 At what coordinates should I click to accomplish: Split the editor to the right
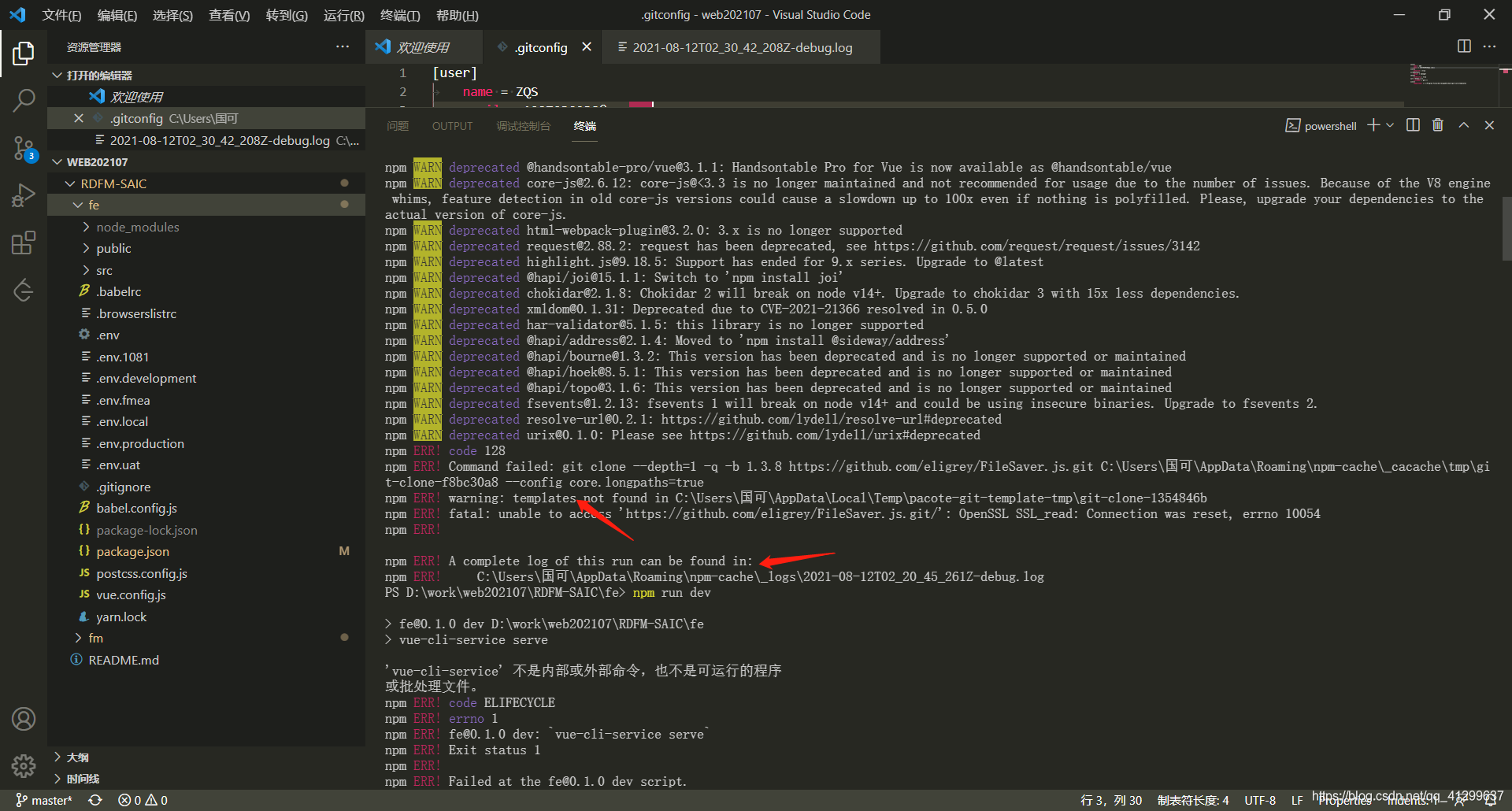click(1464, 46)
